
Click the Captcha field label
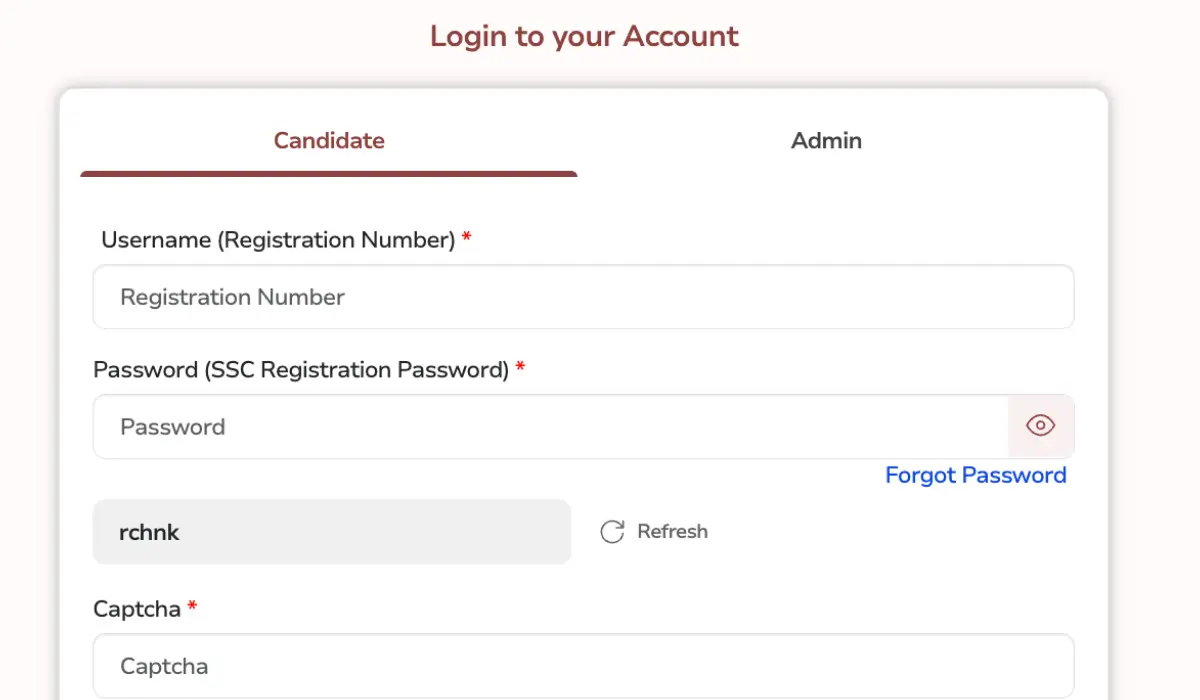coord(136,609)
